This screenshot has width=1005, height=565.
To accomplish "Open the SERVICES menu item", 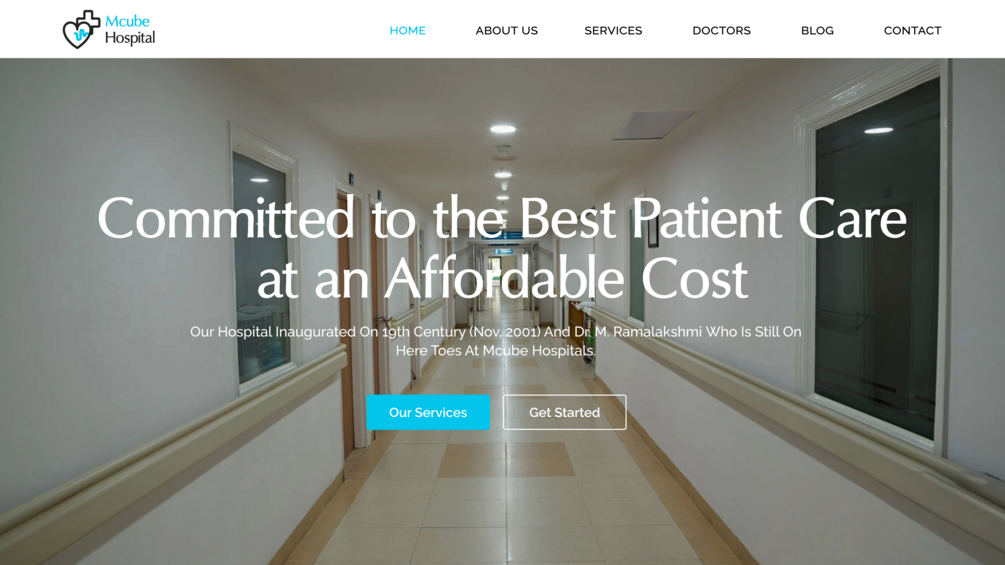I will pyautogui.click(x=613, y=30).
